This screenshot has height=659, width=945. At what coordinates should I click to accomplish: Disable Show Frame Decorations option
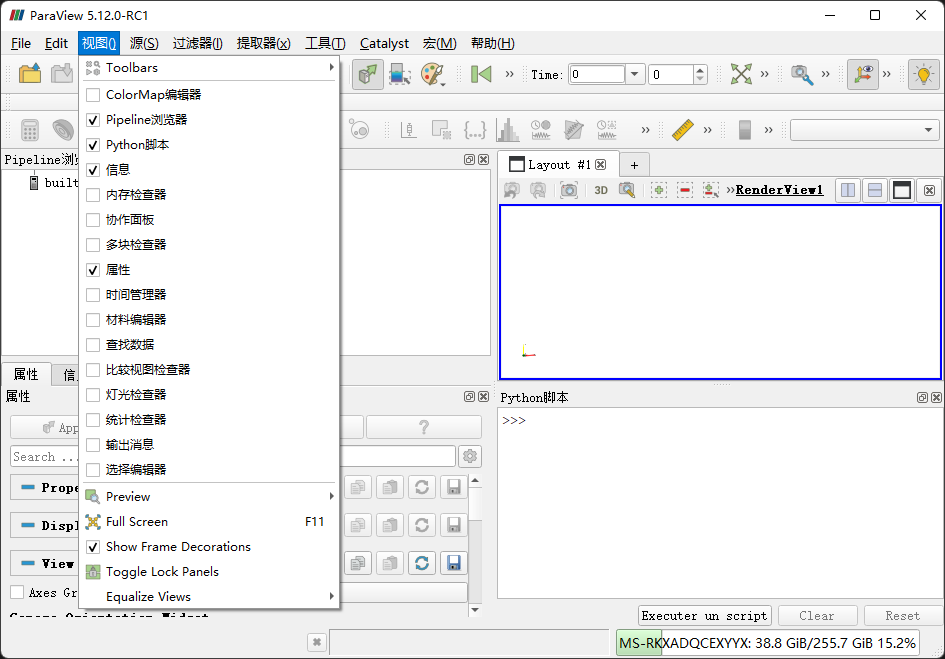[x=93, y=547]
